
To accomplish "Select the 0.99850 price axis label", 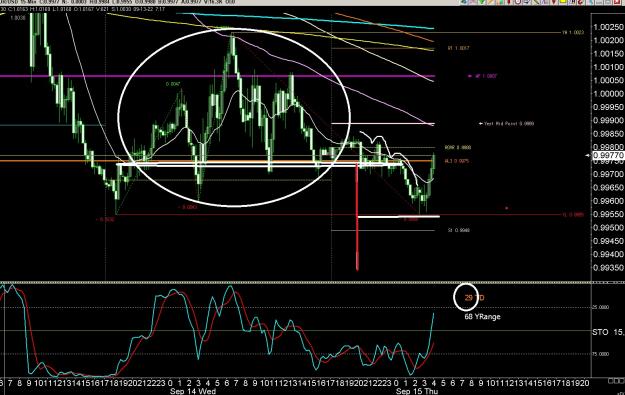I will click(609, 134).
